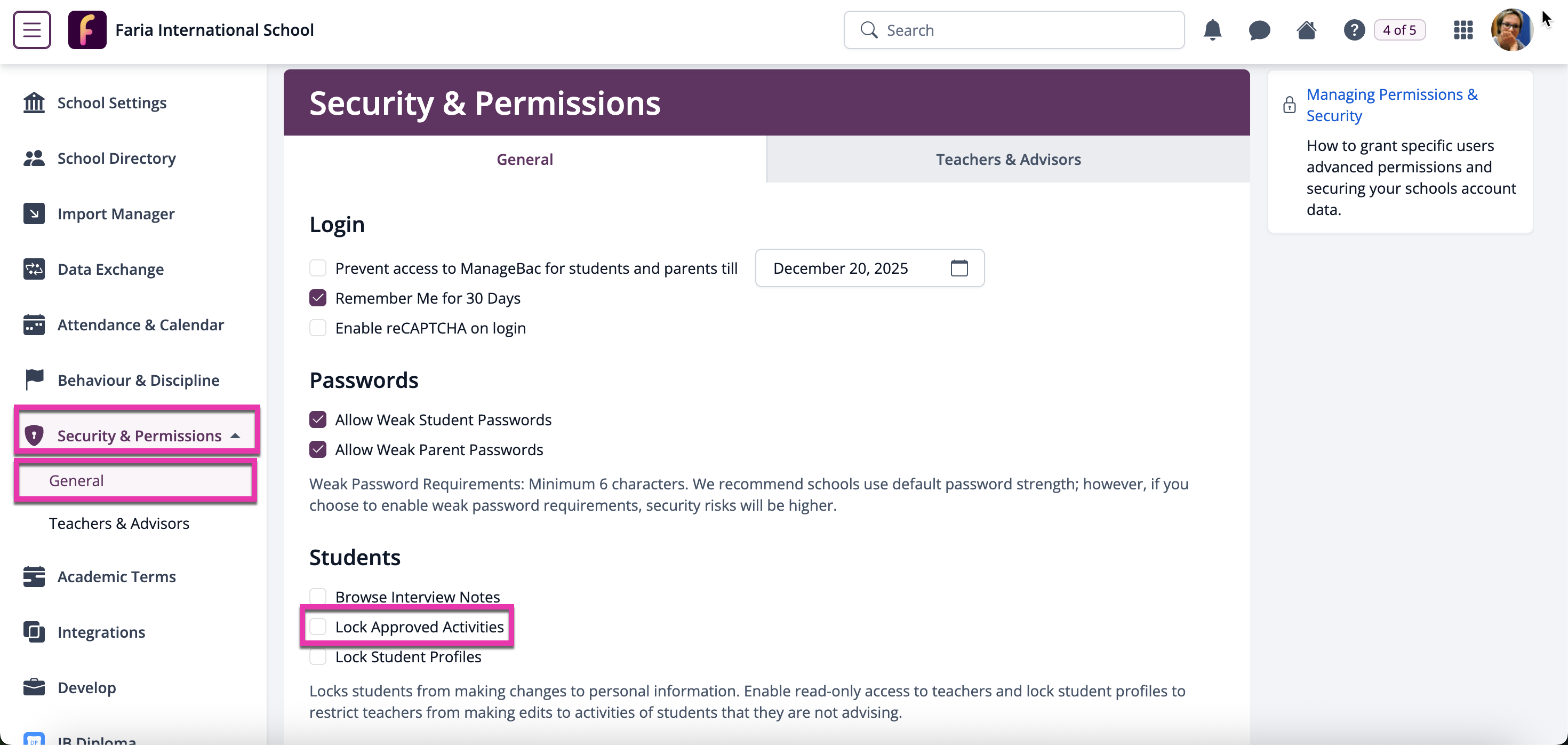This screenshot has width=1568, height=745.
Task: Click the calendar icon in date field
Action: (x=959, y=268)
